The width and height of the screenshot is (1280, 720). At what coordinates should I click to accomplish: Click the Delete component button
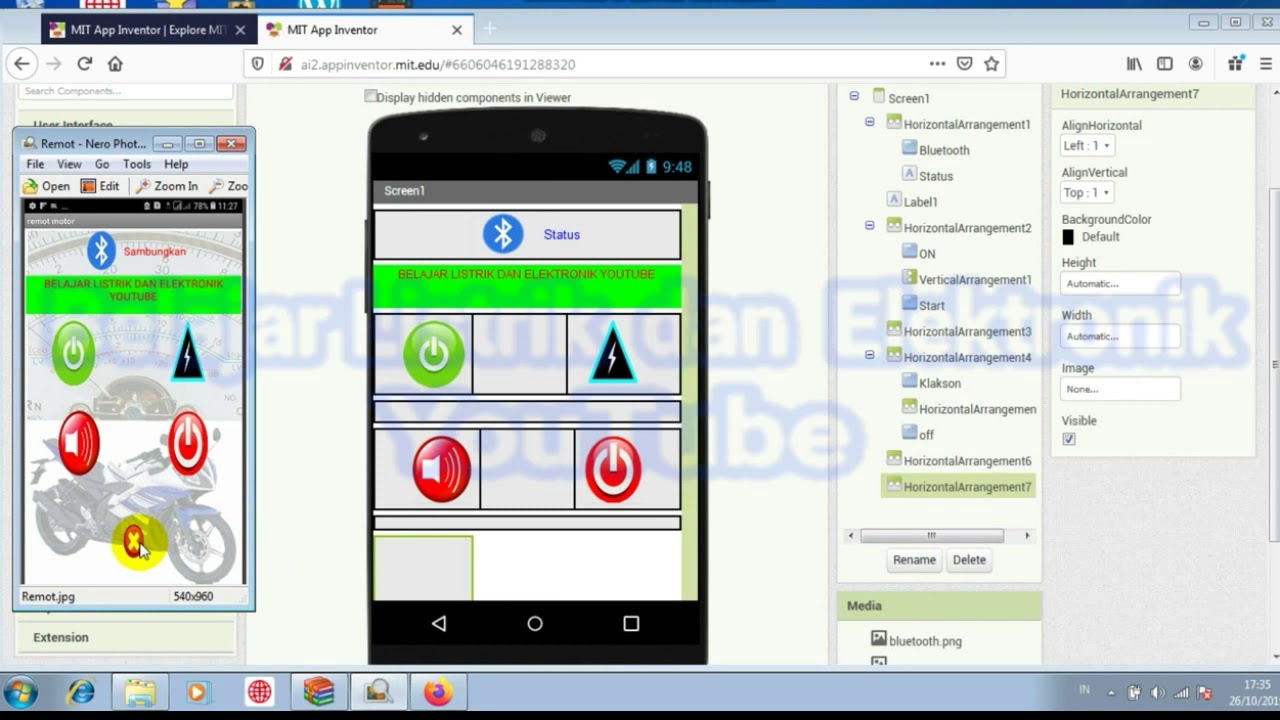click(969, 560)
